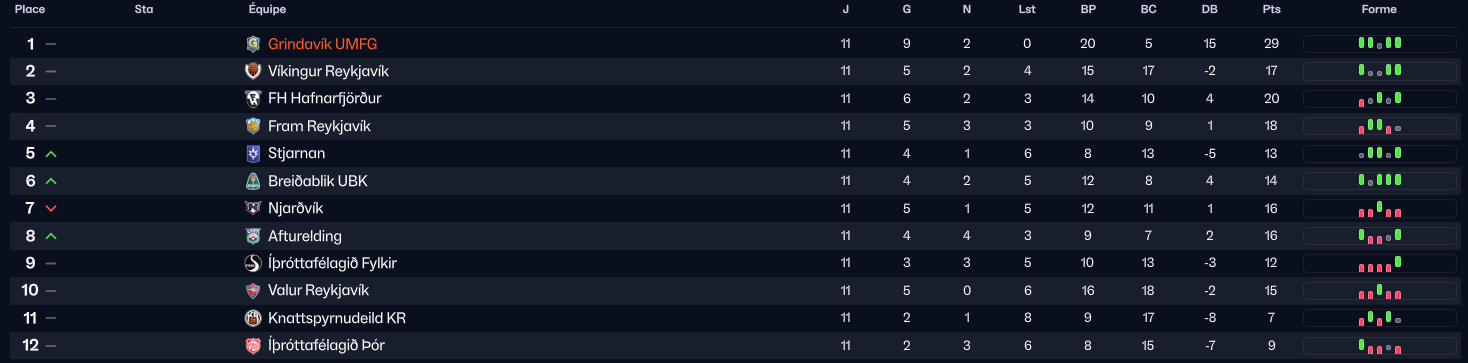Open the Fram Reykjavík team link

(x=319, y=126)
